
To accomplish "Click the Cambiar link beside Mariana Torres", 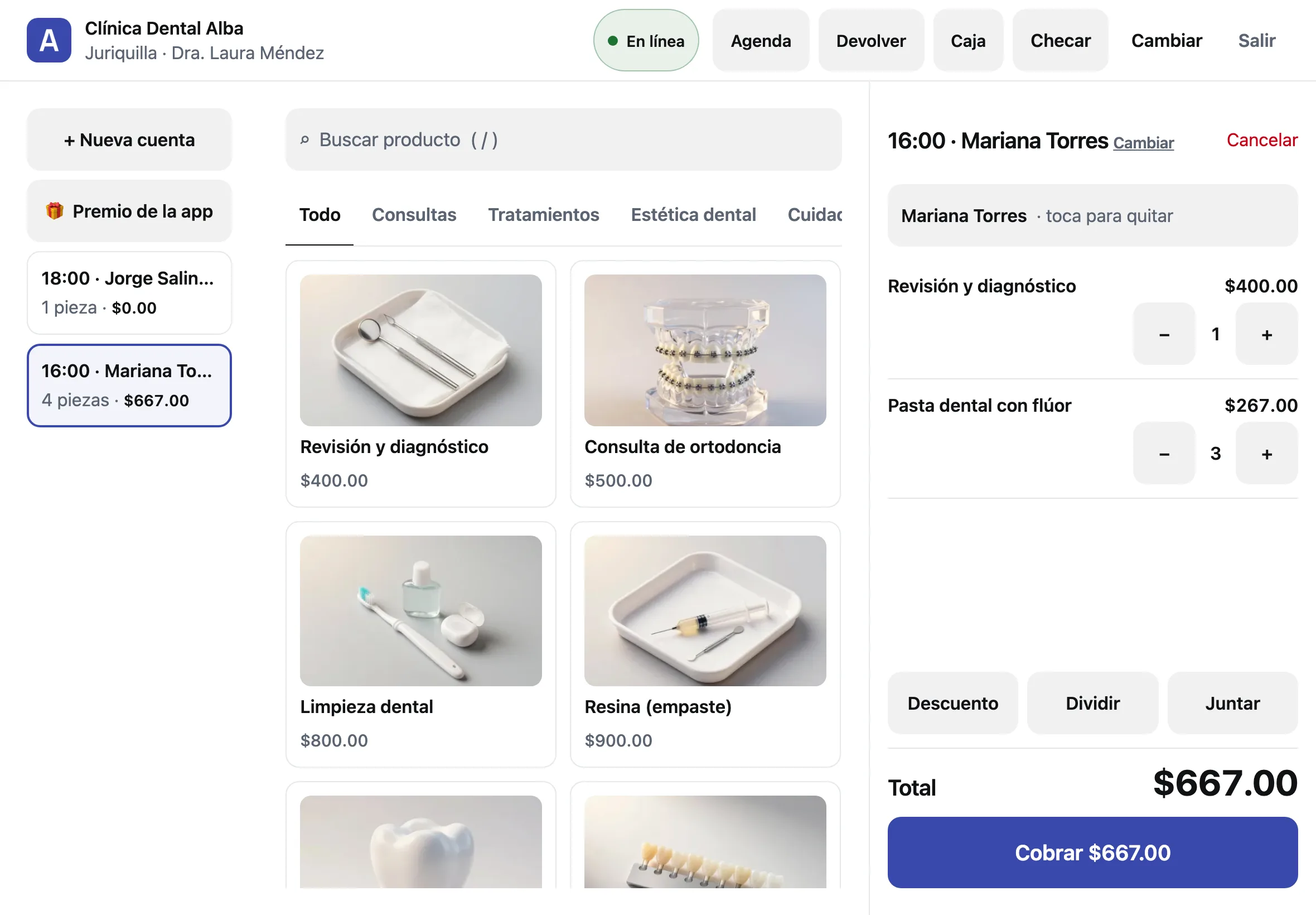I will coord(1143,142).
